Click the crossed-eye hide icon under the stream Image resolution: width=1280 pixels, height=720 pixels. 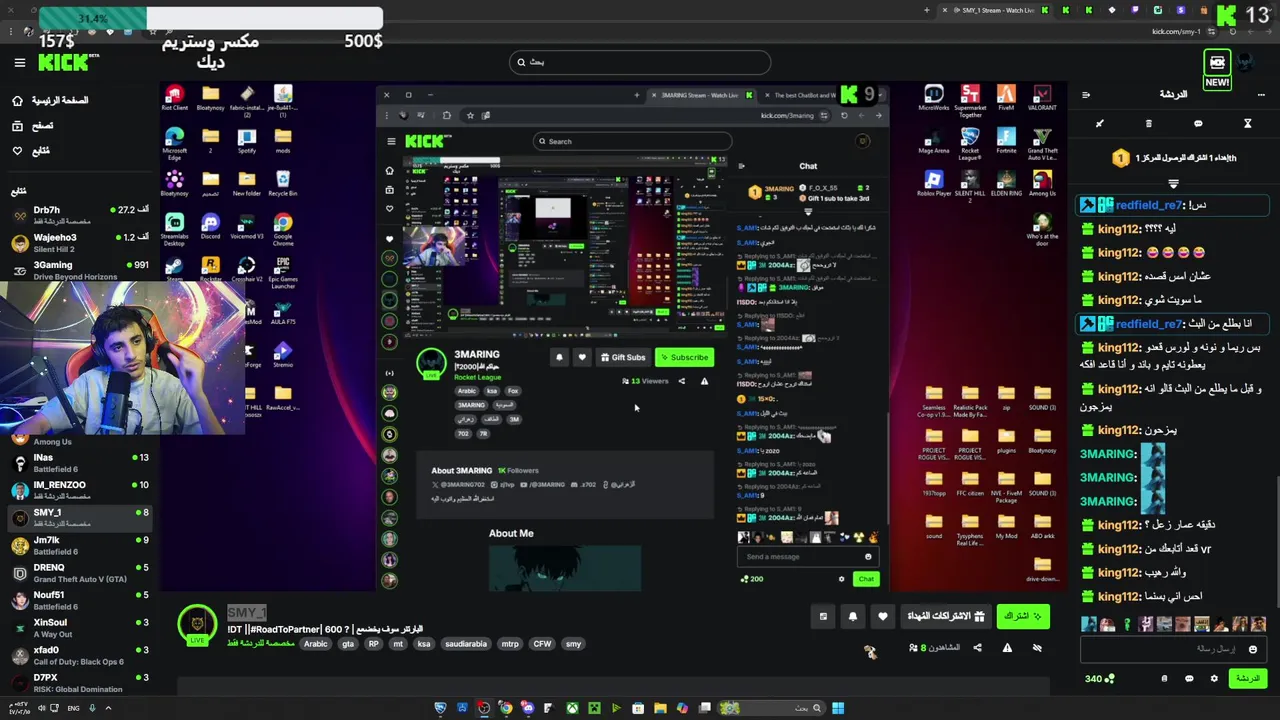tap(1037, 647)
